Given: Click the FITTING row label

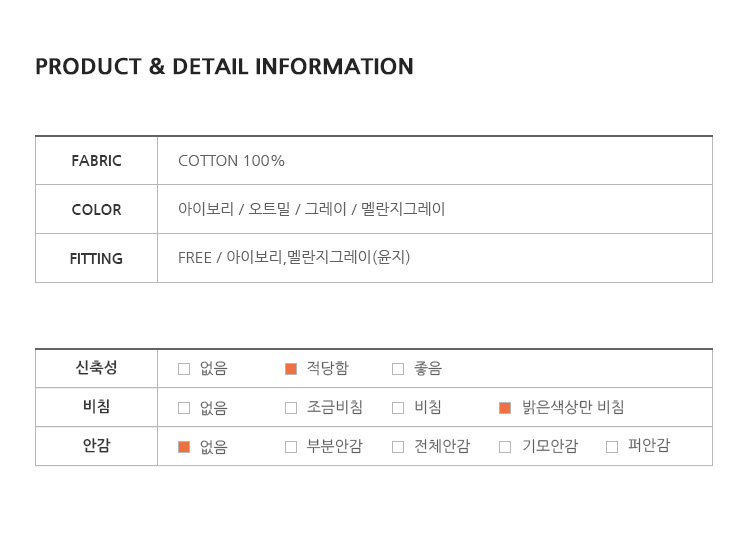Looking at the screenshot, I should coord(96,258).
